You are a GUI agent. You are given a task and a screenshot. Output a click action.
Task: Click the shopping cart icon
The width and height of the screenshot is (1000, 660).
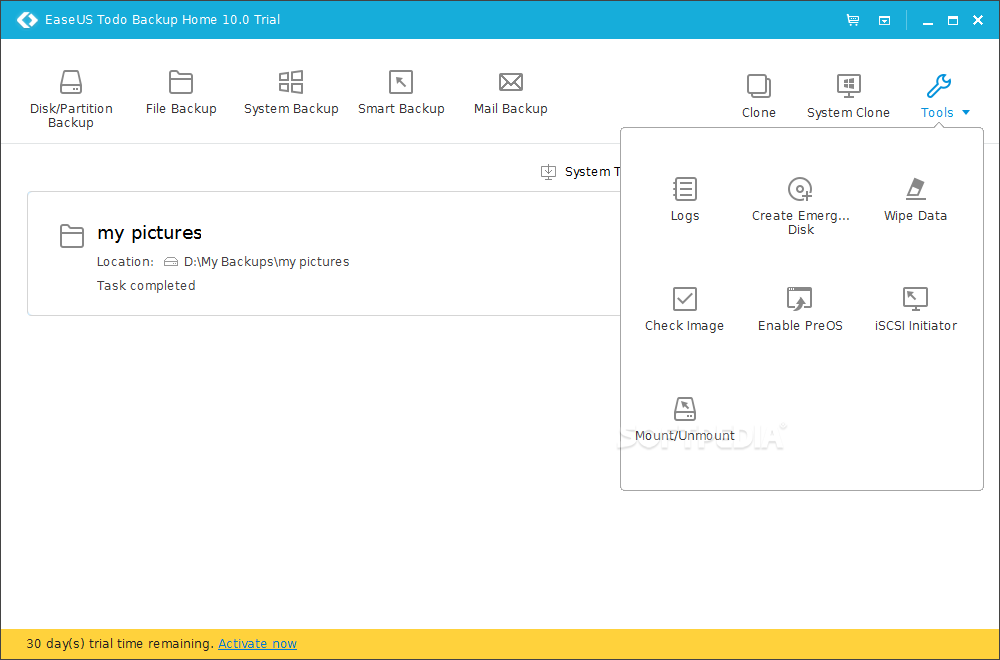[853, 20]
